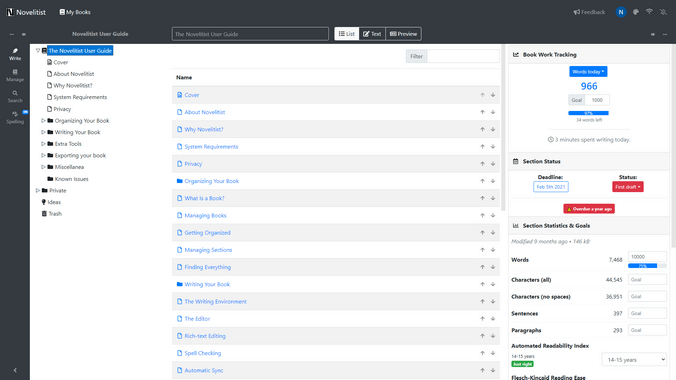Edit the daily Goal 1000 field
The image size is (676, 380).
[x=598, y=100]
